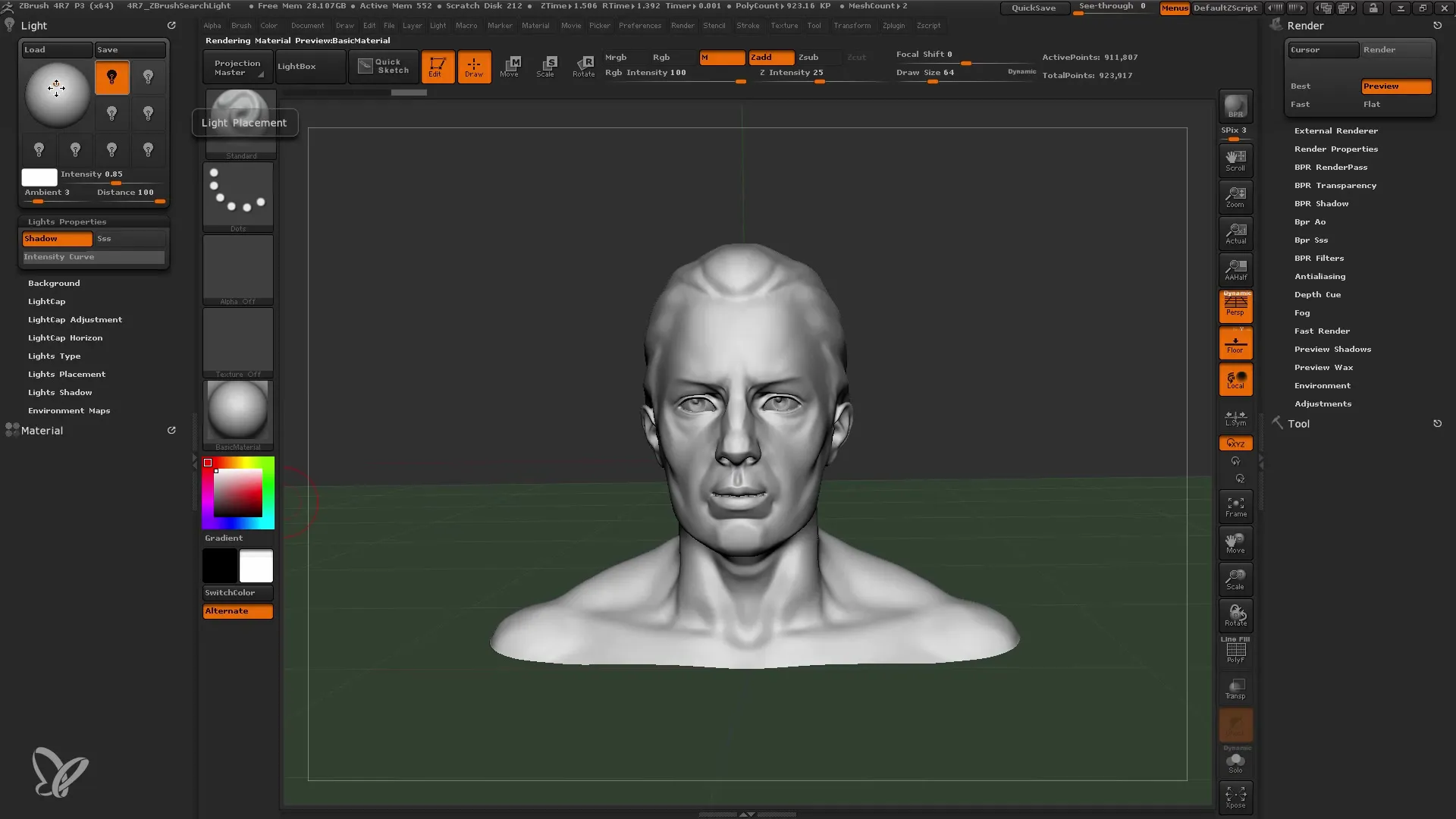
Task: Click the Xpose icon
Action: pos(1235,797)
